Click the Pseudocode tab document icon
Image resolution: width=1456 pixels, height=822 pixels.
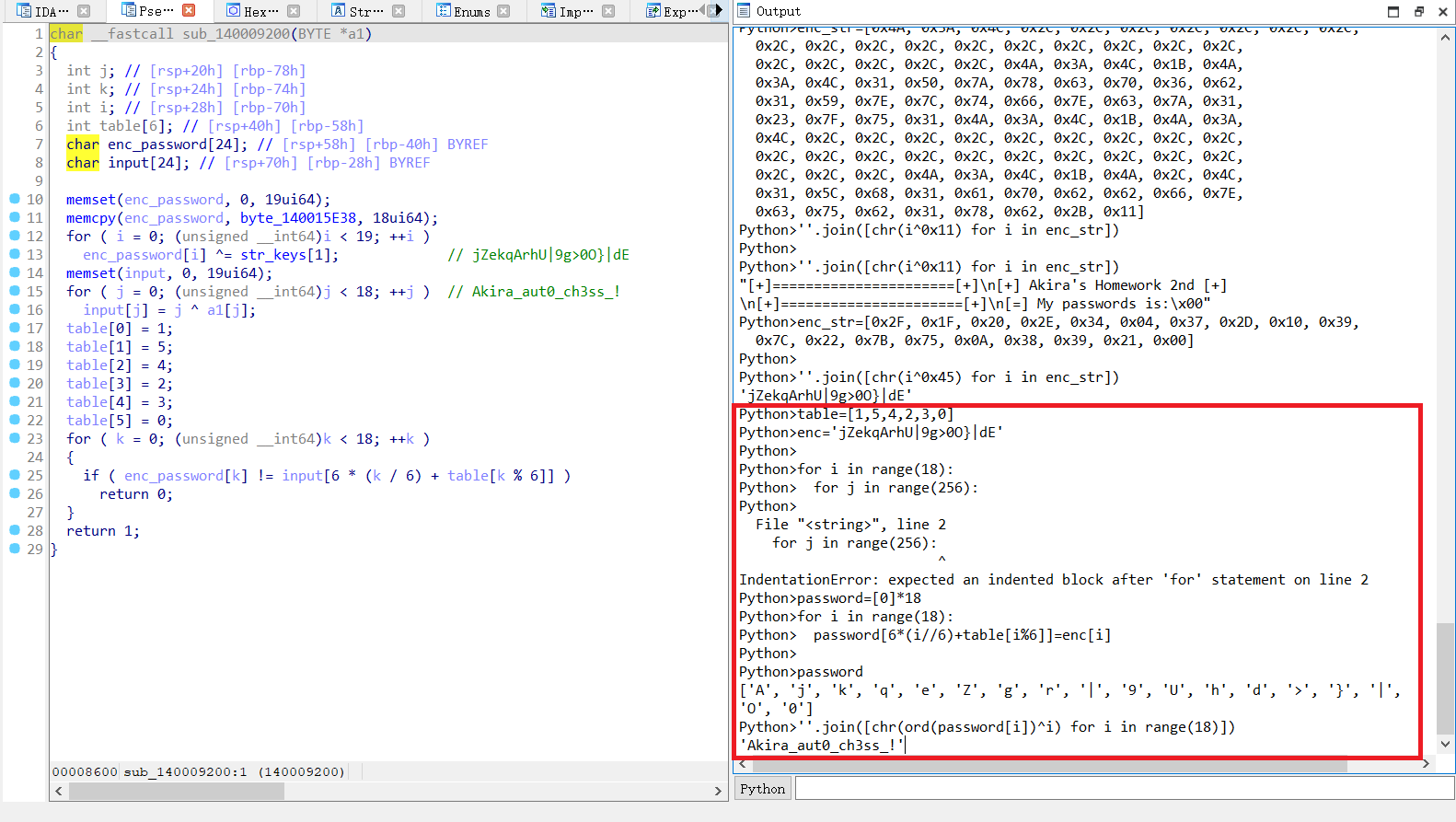coord(129,11)
